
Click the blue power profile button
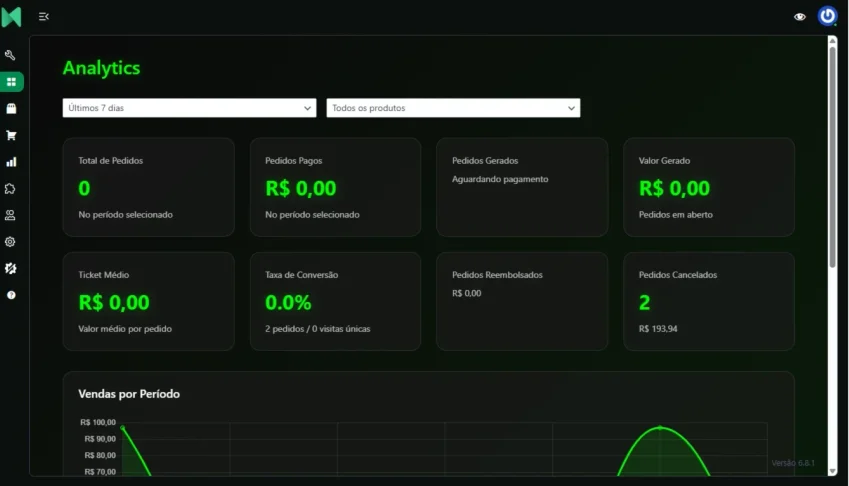[x=827, y=16]
